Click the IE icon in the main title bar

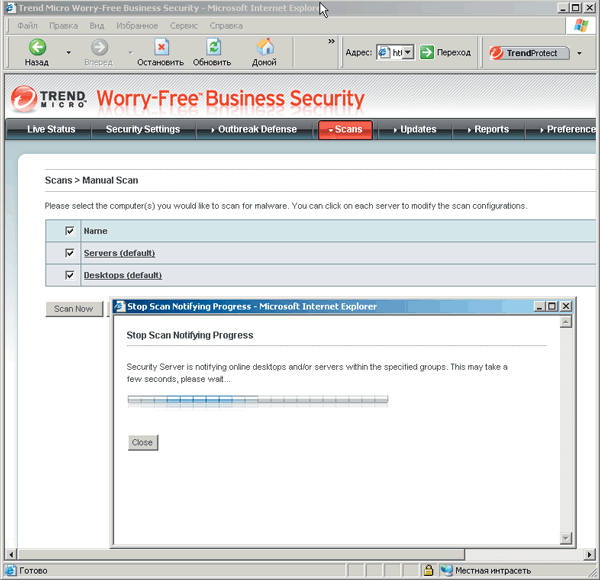(10, 8)
